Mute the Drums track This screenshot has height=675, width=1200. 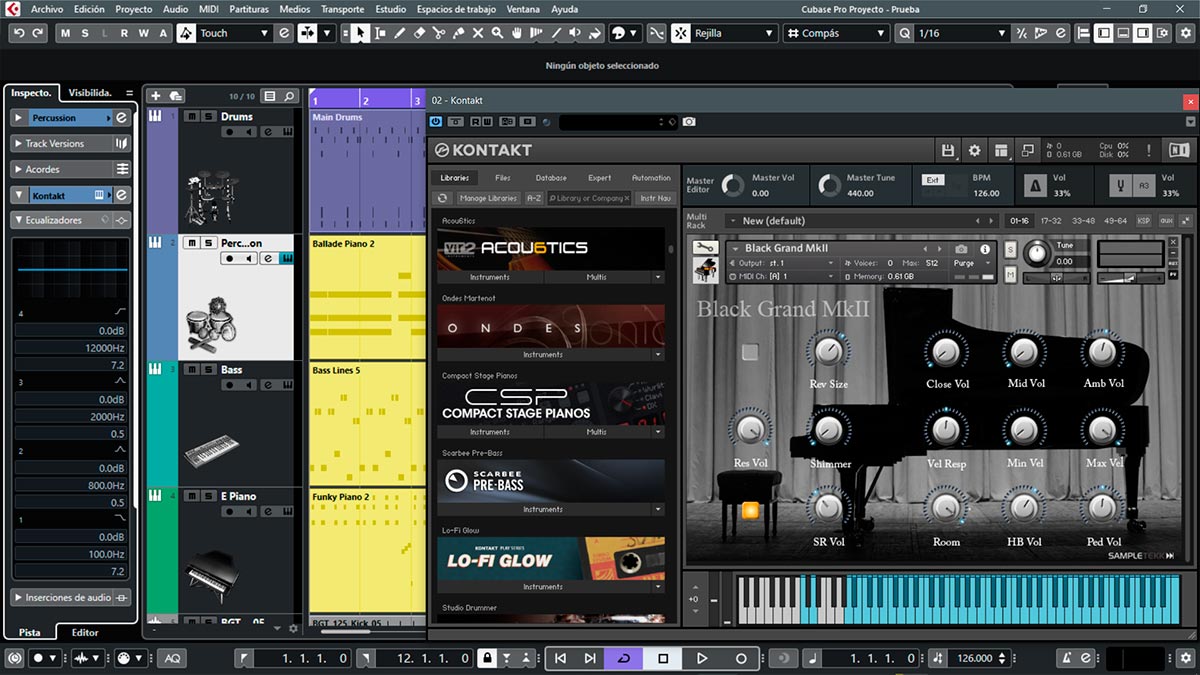(192, 116)
